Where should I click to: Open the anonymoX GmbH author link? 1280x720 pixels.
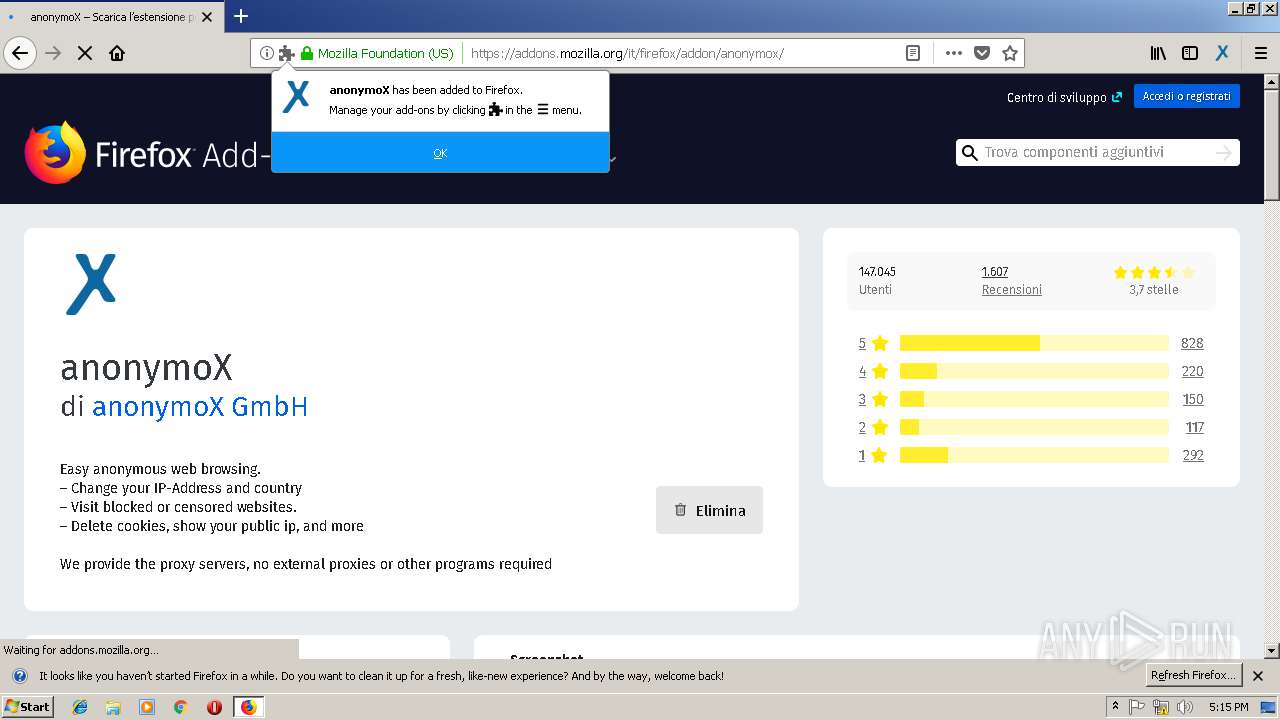(200, 407)
